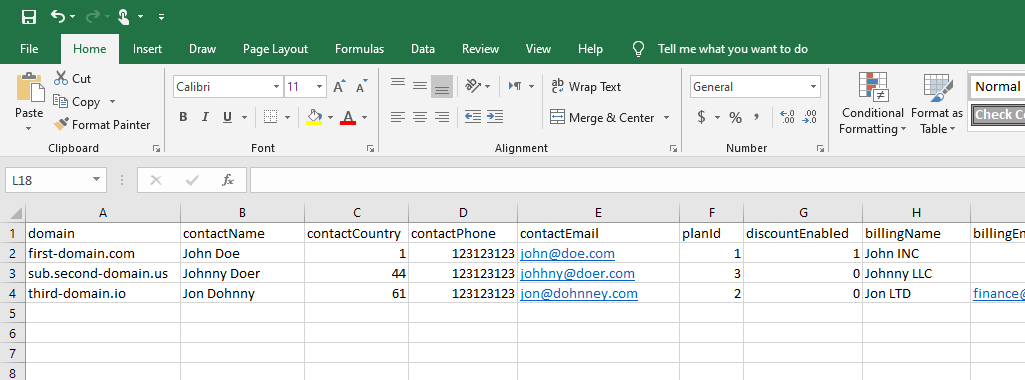Open john@doe.com email link
Screen dimensions: 1025x380
point(567,254)
